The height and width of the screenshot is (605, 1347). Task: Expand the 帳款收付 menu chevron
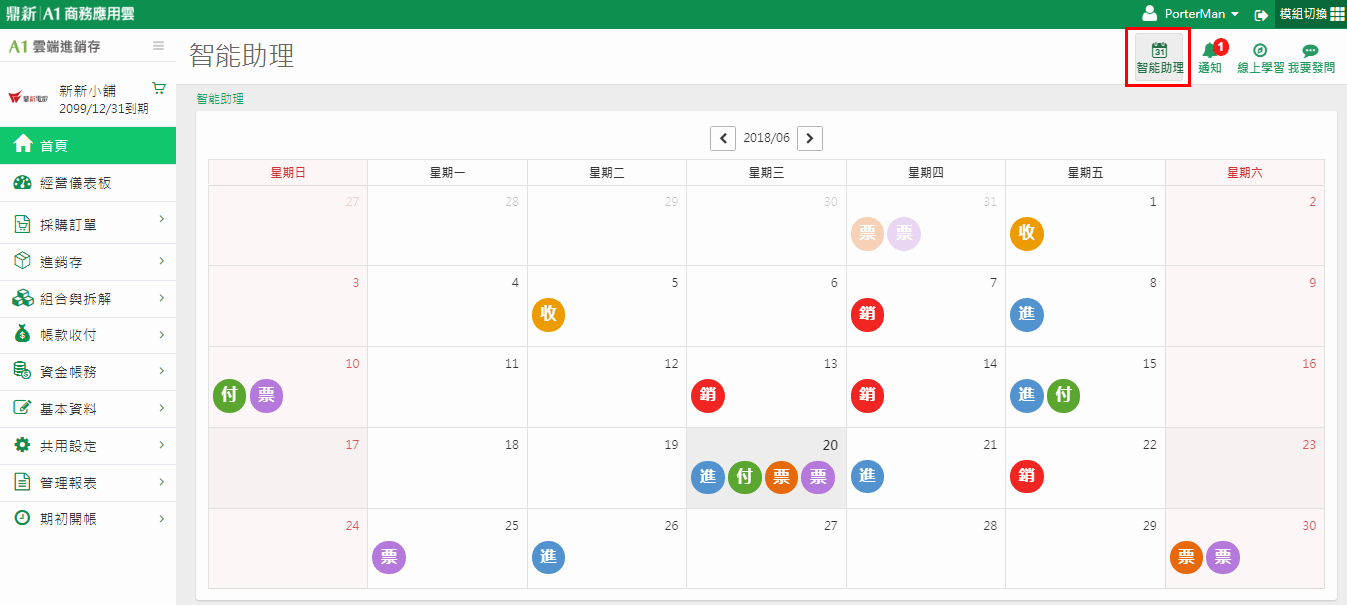(x=161, y=334)
